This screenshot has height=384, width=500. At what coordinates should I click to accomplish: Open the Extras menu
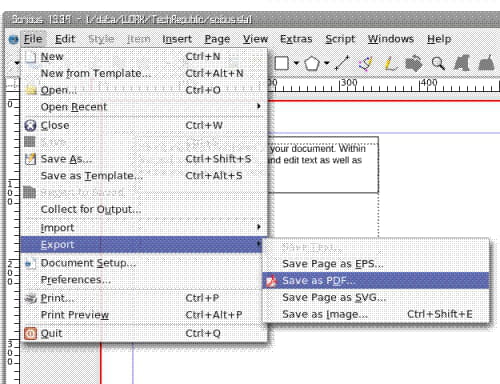pos(296,39)
